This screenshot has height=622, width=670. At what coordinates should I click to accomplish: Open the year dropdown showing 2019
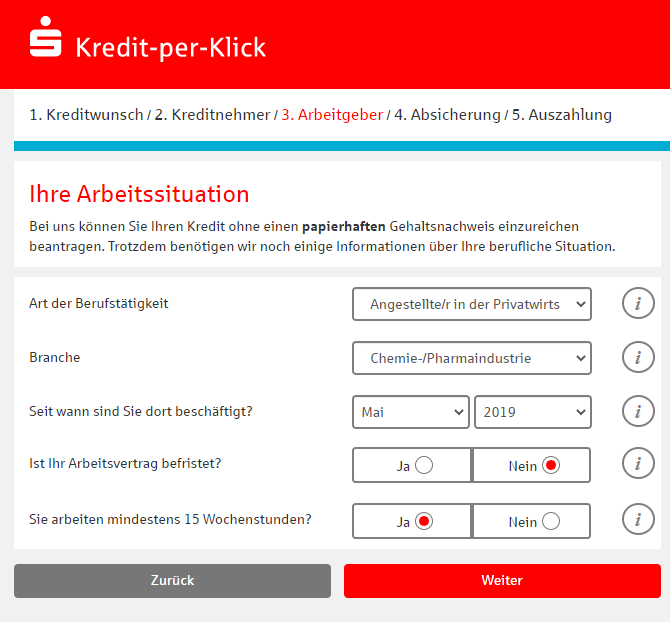pos(532,412)
